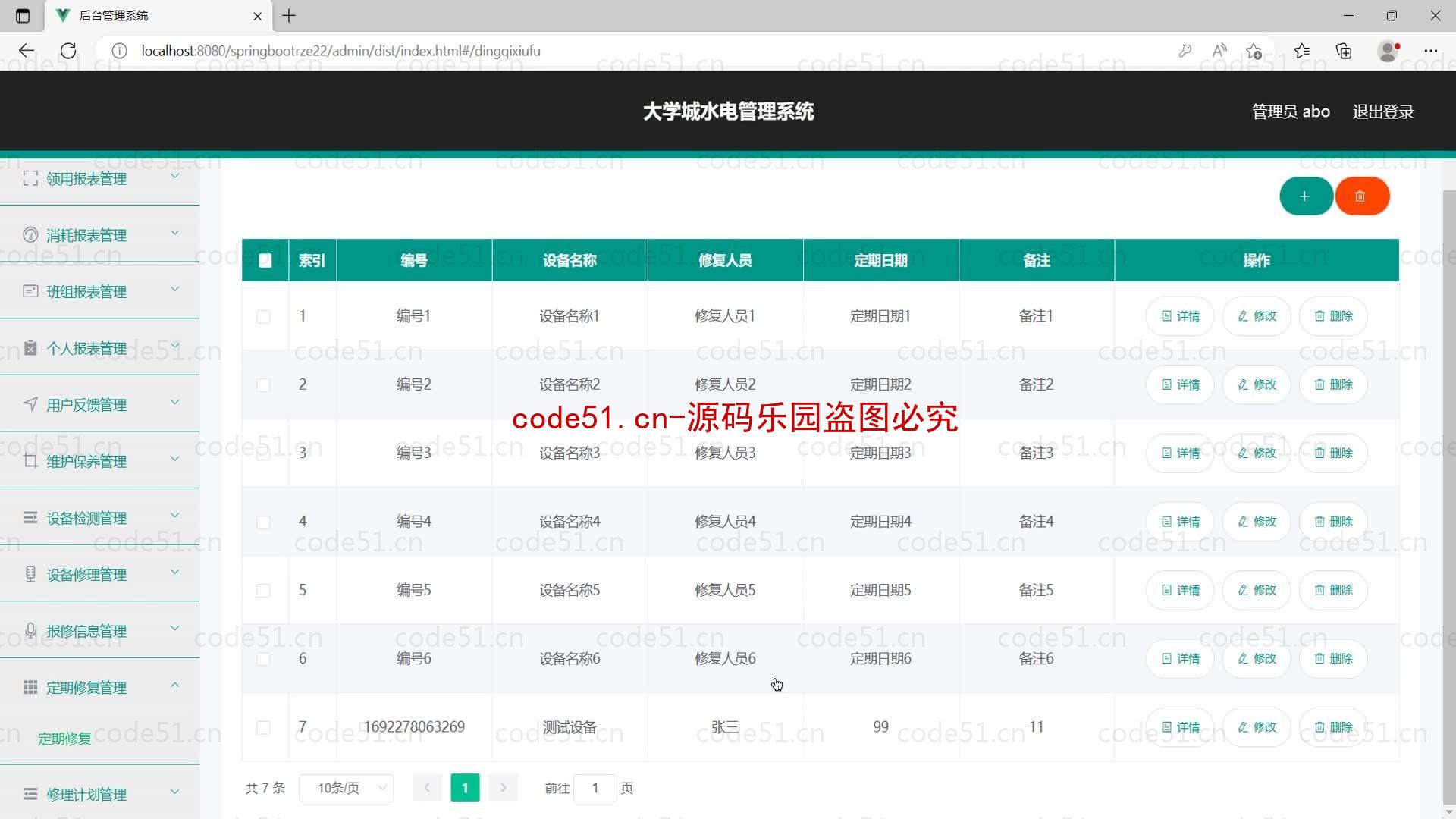Screen dimensions: 1456x819
Task: Click the 前往 page number input field
Action: 595,788
